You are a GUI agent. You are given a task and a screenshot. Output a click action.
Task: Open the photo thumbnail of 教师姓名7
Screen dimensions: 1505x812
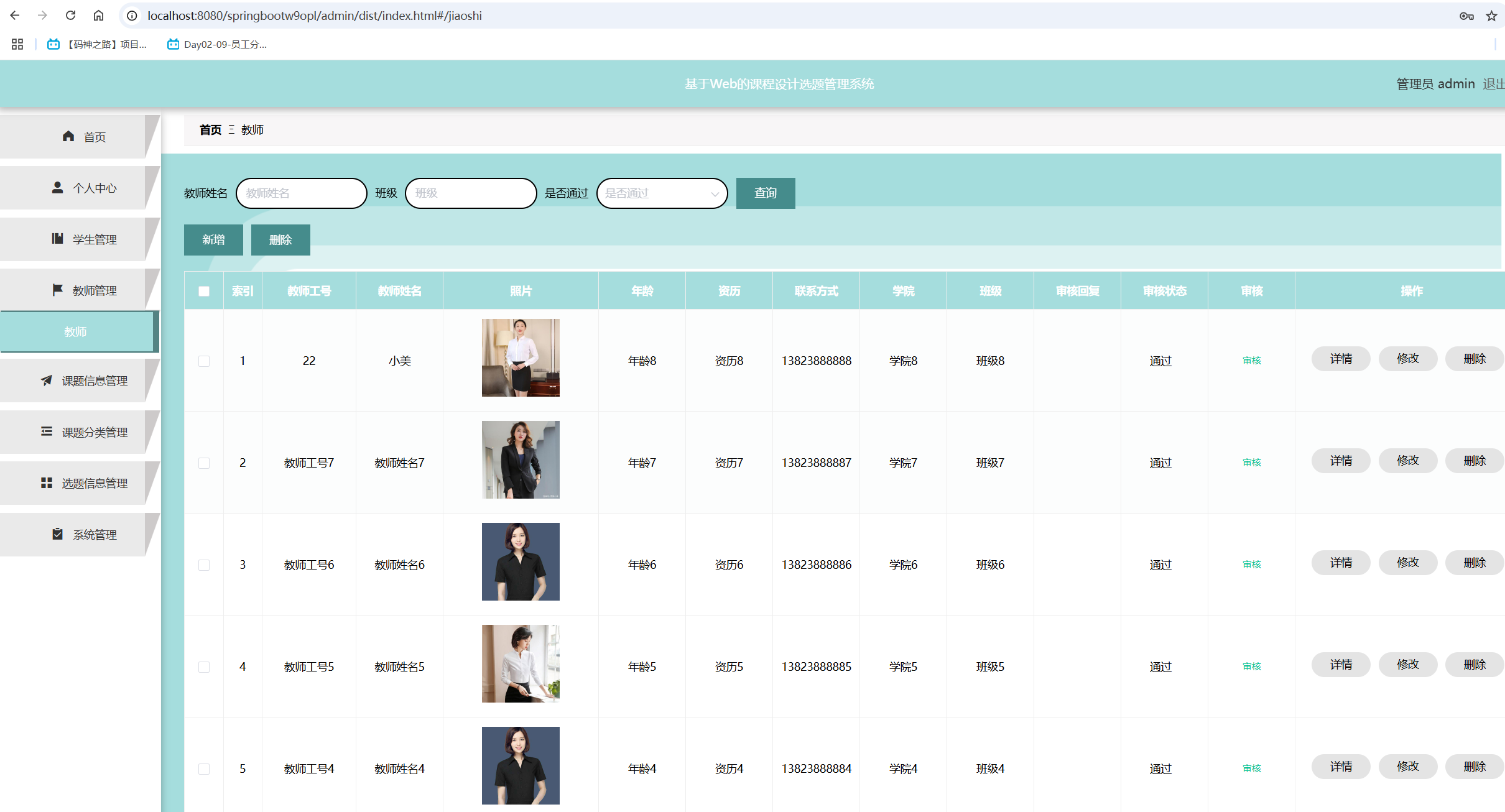pos(521,459)
